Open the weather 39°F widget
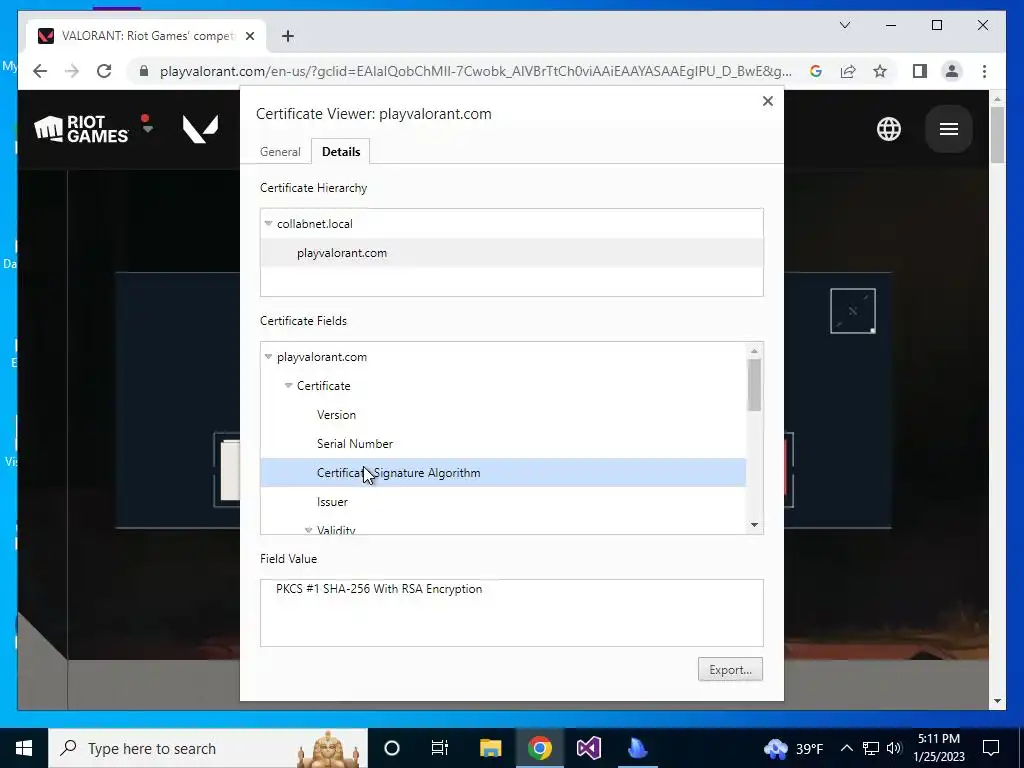1024x768 pixels. coord(793,748)
